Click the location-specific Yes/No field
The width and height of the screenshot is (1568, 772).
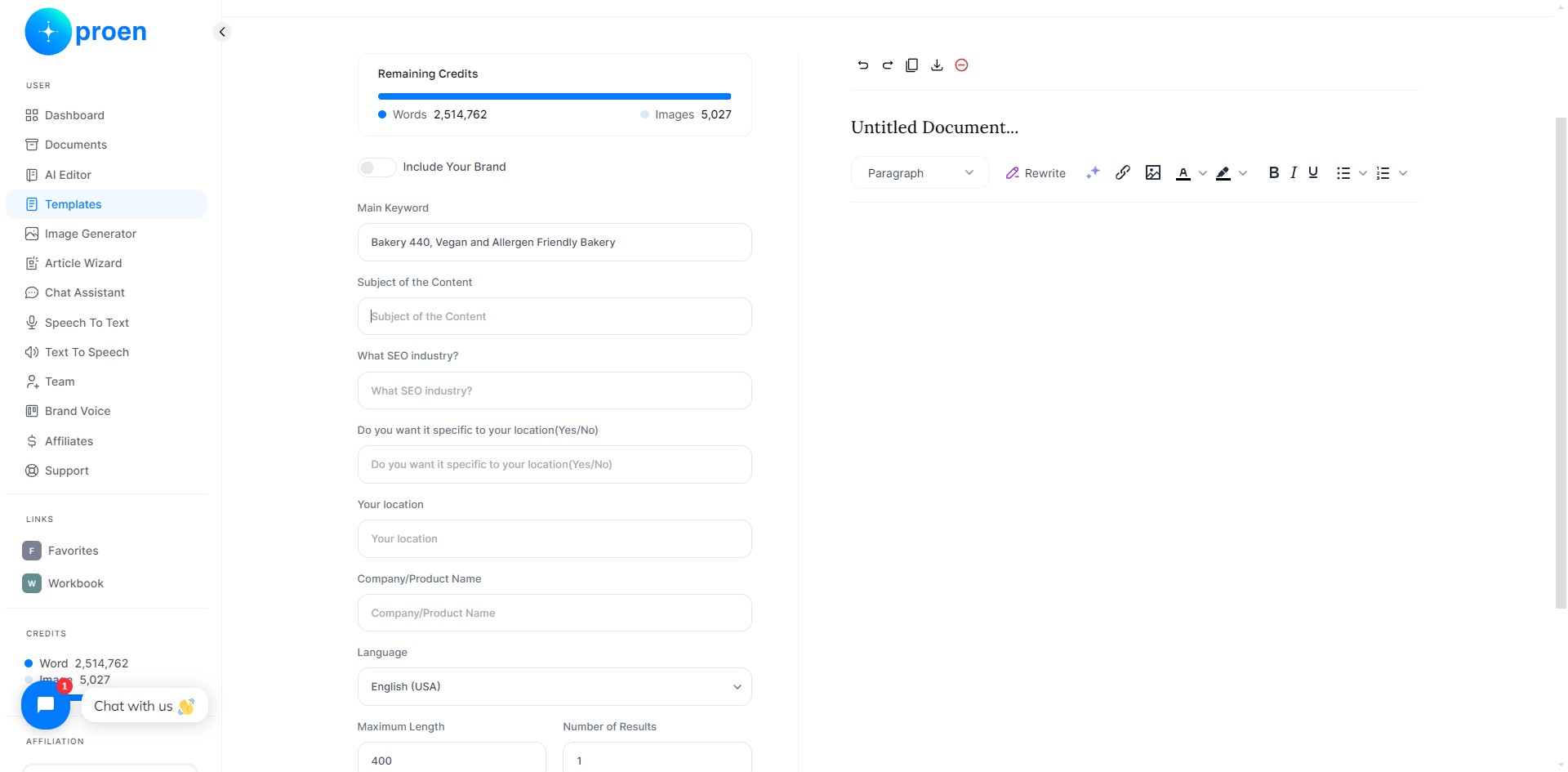coord(555,465)
